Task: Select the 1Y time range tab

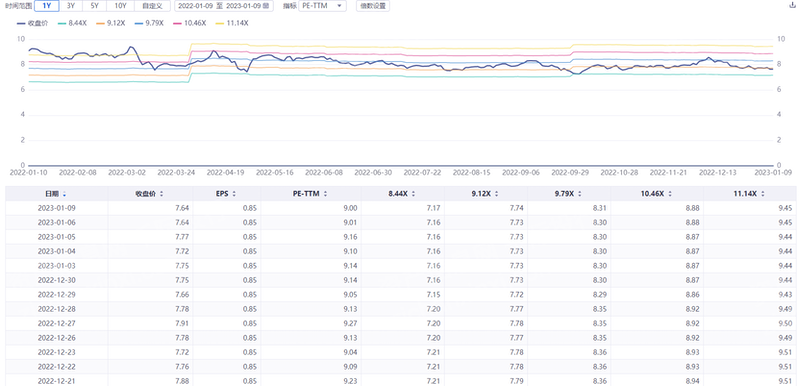Action: coord(46,6)
